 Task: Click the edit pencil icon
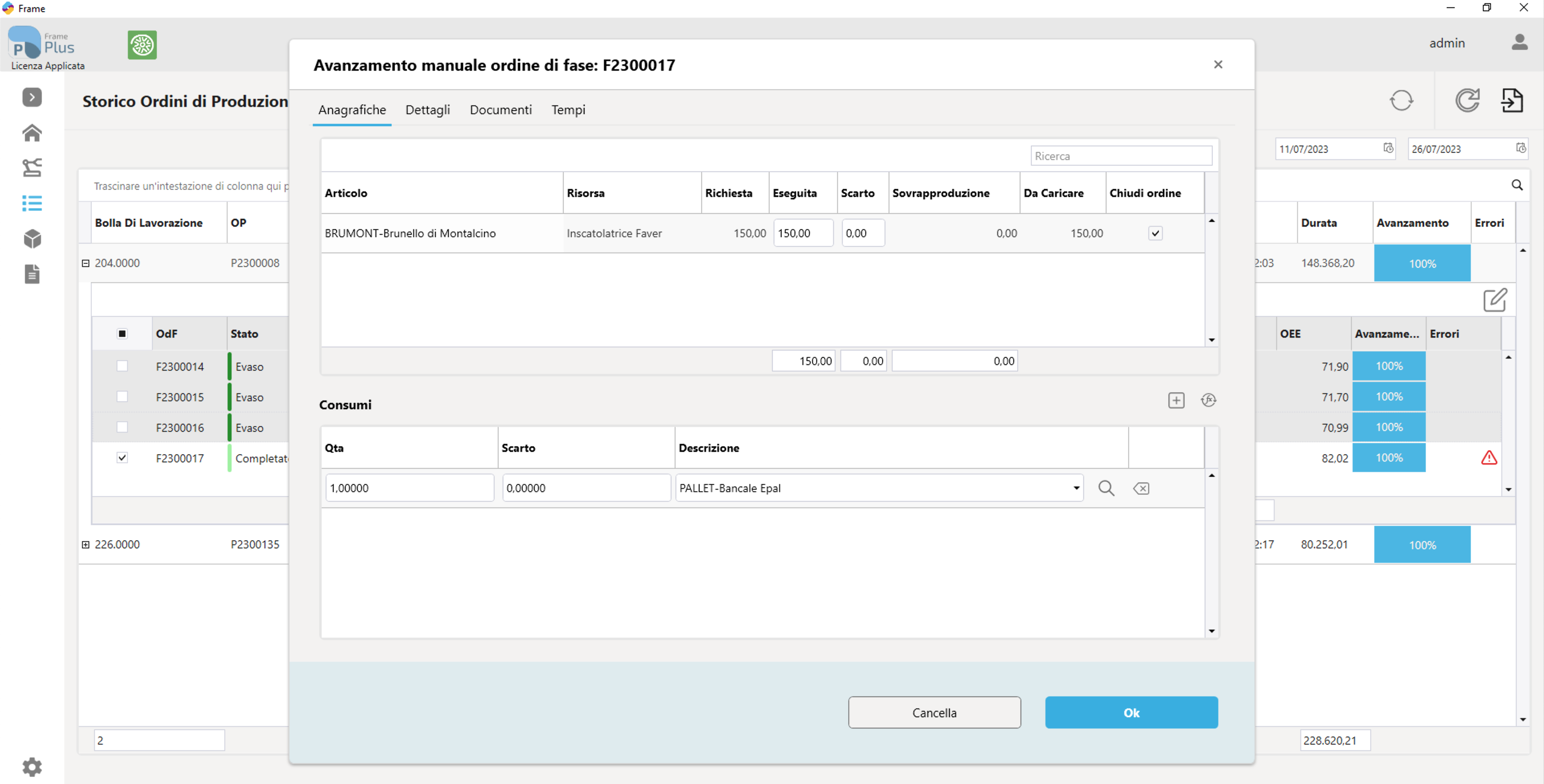coord(1495,300)
